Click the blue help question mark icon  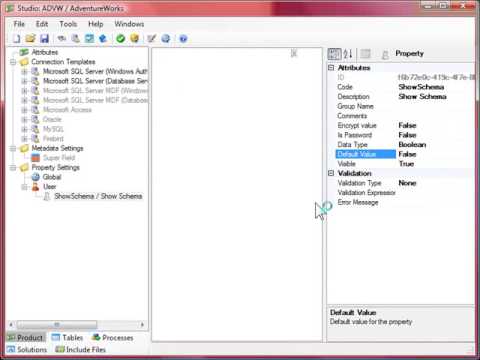click(183, 39)
